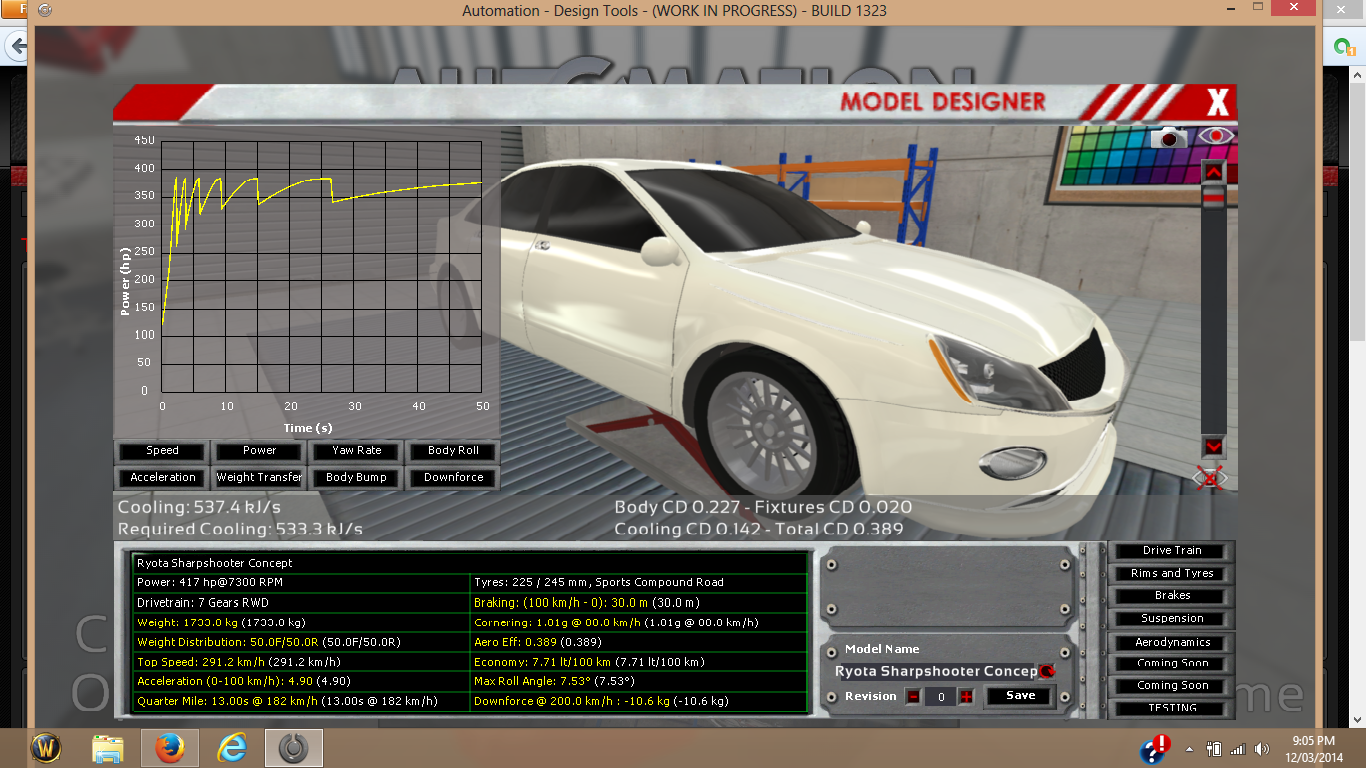
Task: Click the Weight Distribution stat row
Action: (301, 642)
